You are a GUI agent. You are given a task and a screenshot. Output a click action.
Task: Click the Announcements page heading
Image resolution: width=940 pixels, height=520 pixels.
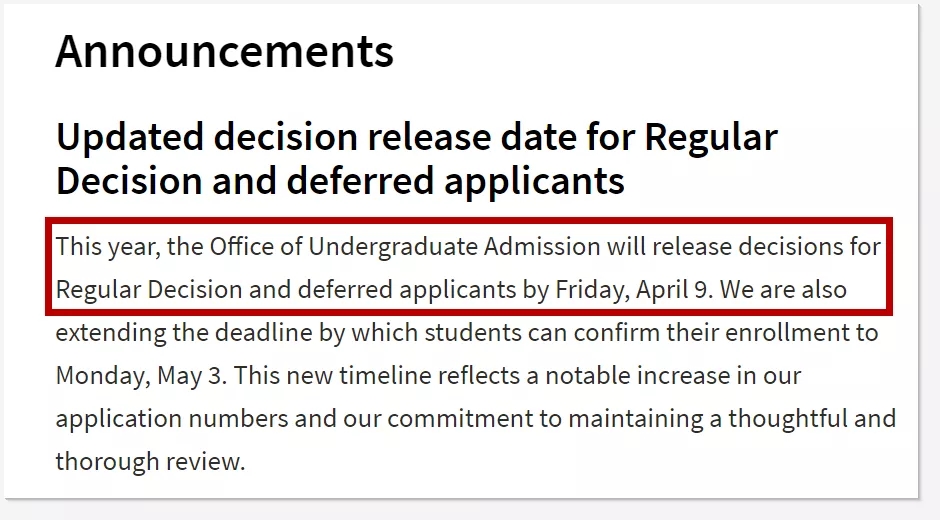[224, 51]
